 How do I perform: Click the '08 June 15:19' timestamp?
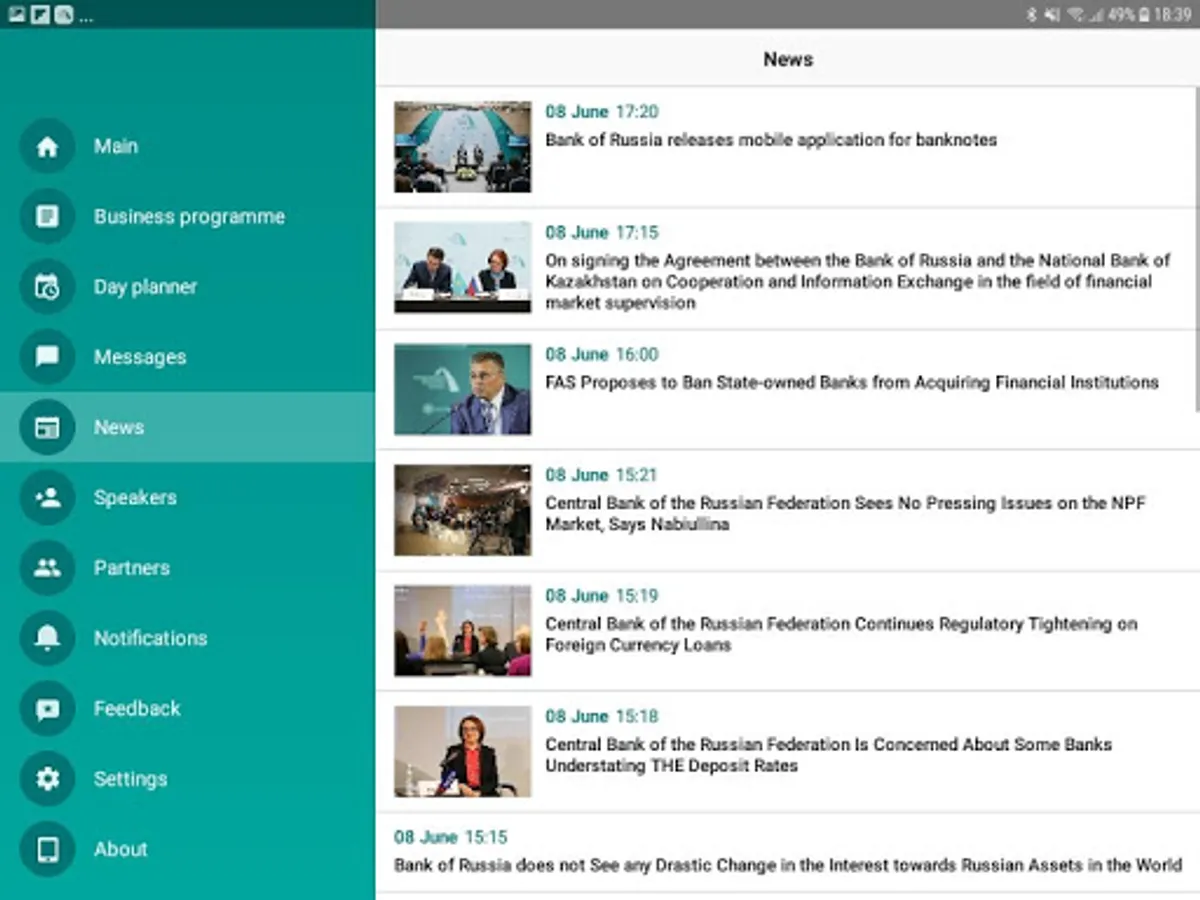pos(602,596)
